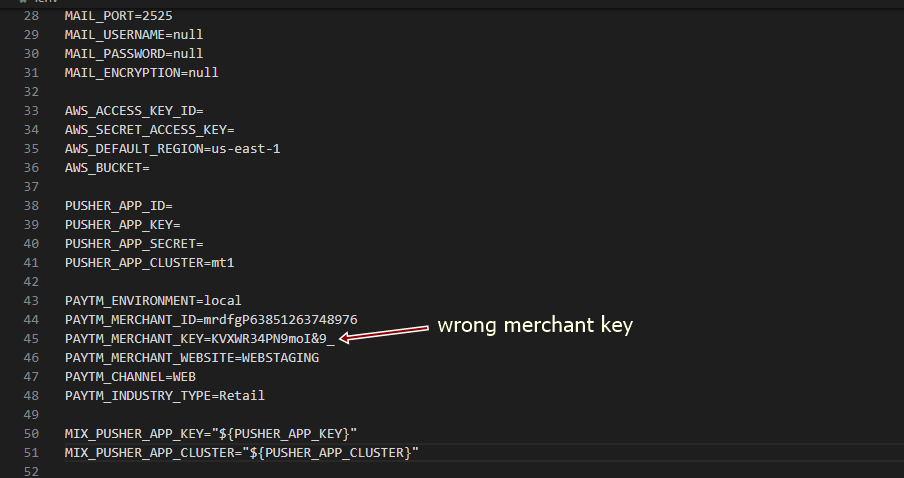The width and height of the screenshot is (904, 478).
Task: Click line number 28 in gutter
Action: [x=31, y=16]
